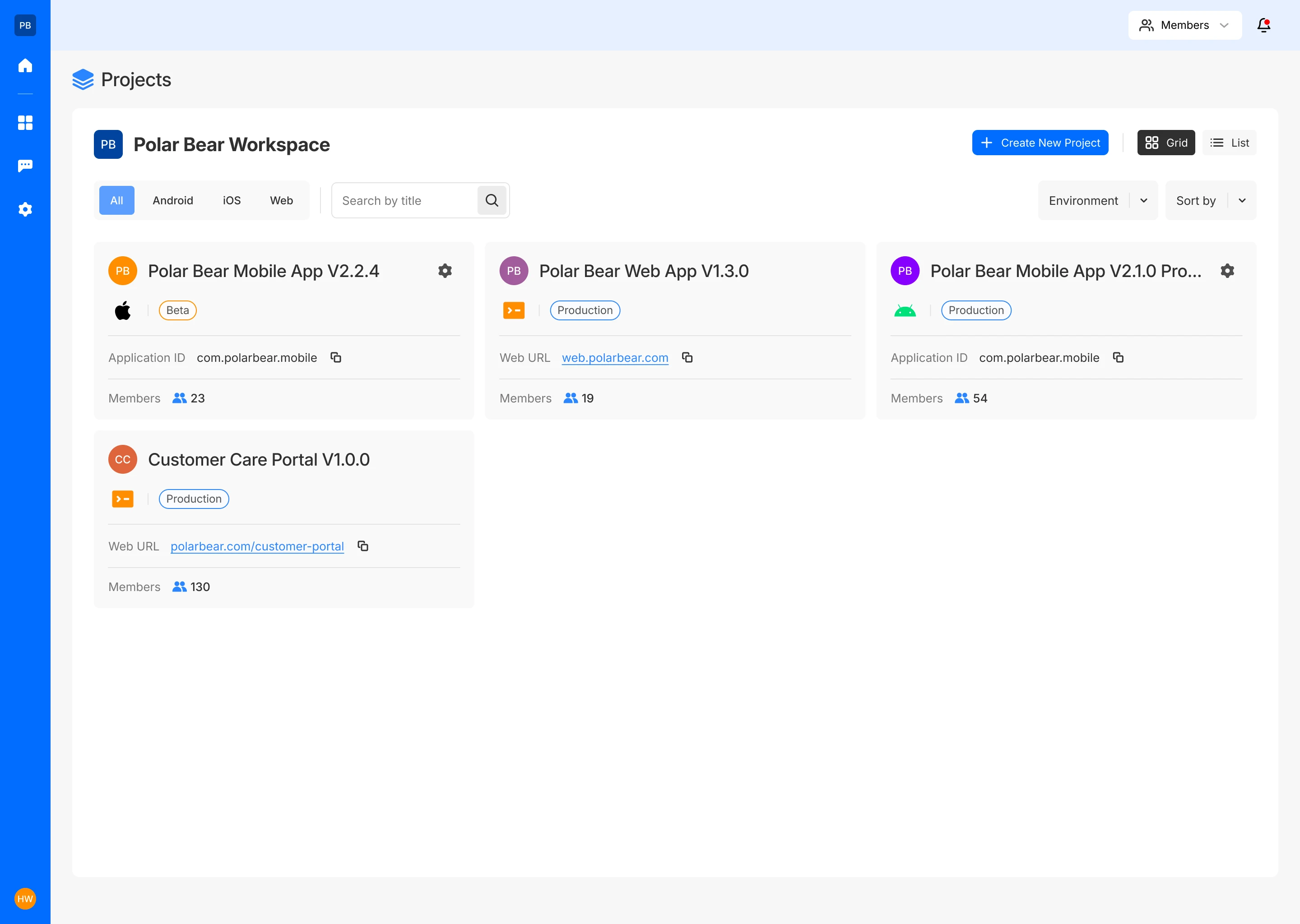Image resolution: width=1300 pixels, height=924 pixels.
Task: Click the dashboard grid icon in sidebar
Action: click(25, 122)
